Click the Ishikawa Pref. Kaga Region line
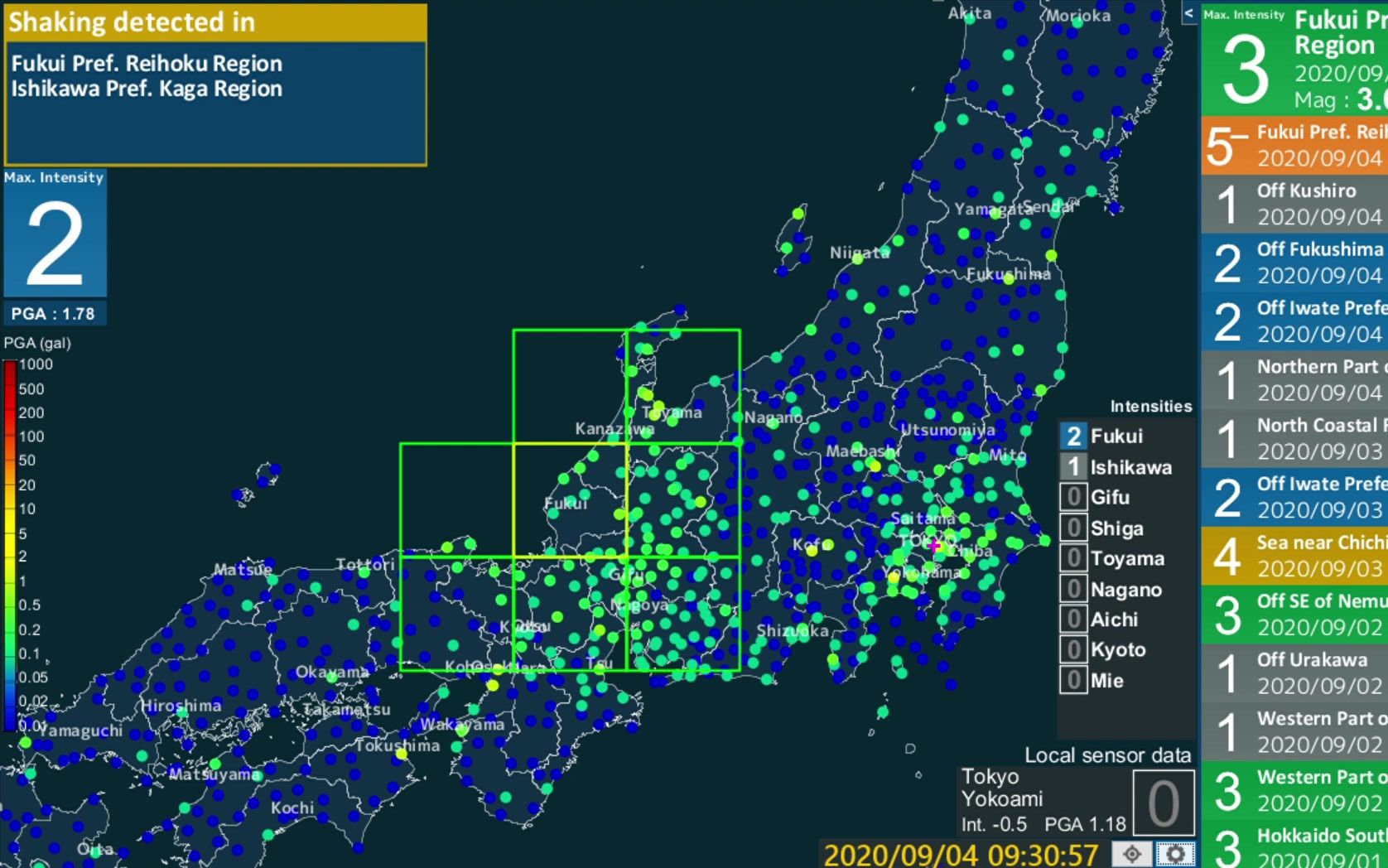The width and height of the screenshot is (1388, 868). pos(147,89)
